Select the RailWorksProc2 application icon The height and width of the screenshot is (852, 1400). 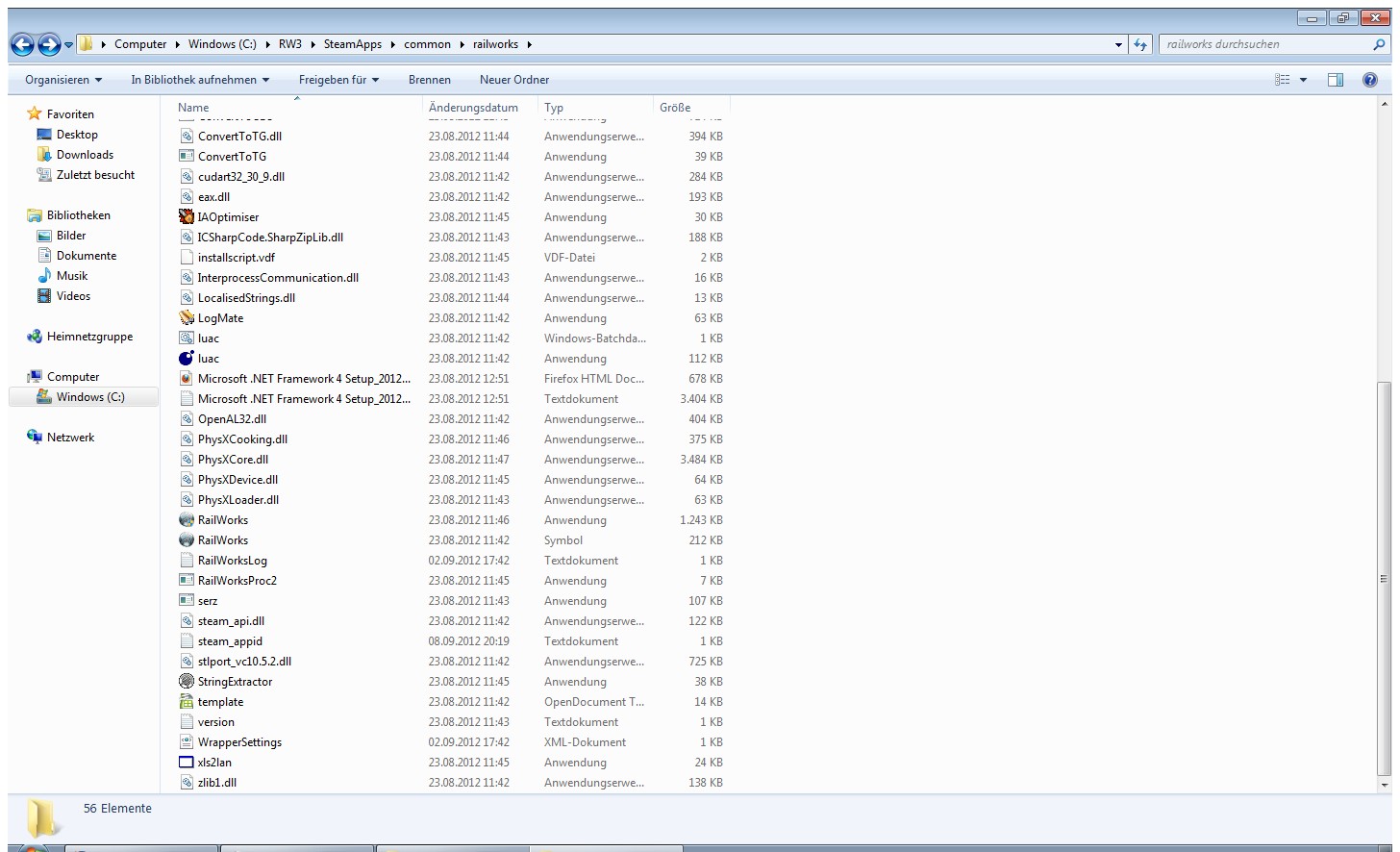point(187,581)
